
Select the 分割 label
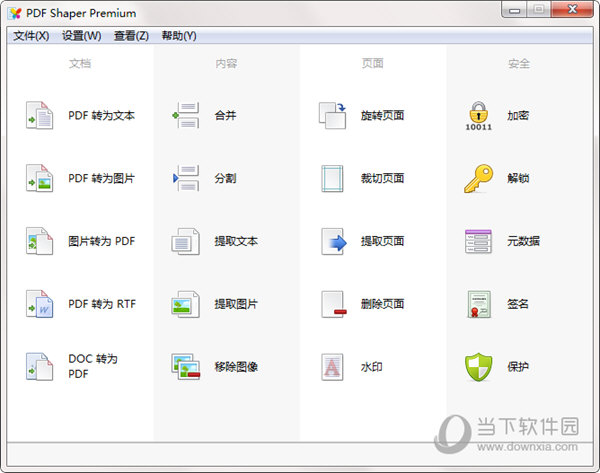pyautogui.click(x=225, y=178)
